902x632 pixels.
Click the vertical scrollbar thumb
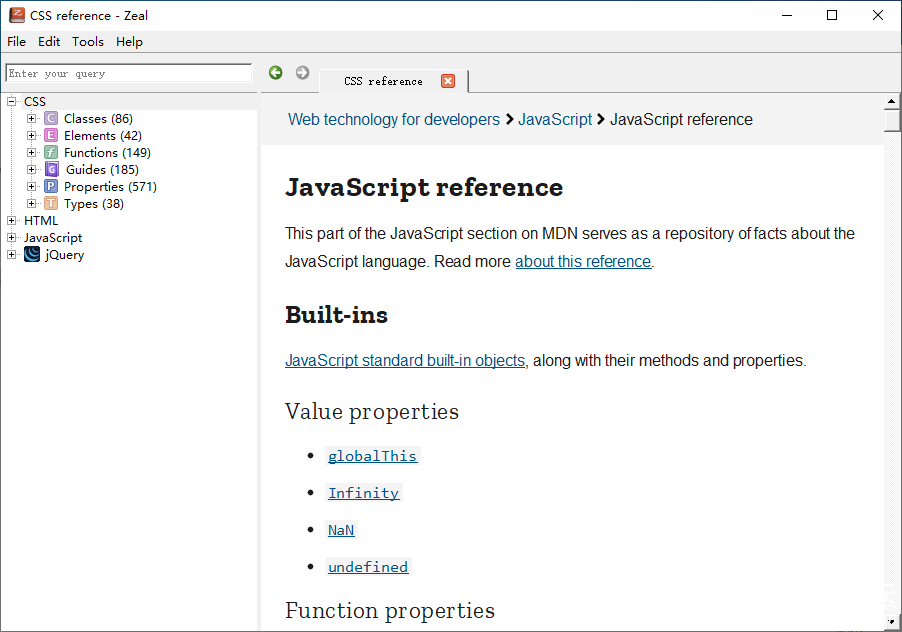pos(892,120)
